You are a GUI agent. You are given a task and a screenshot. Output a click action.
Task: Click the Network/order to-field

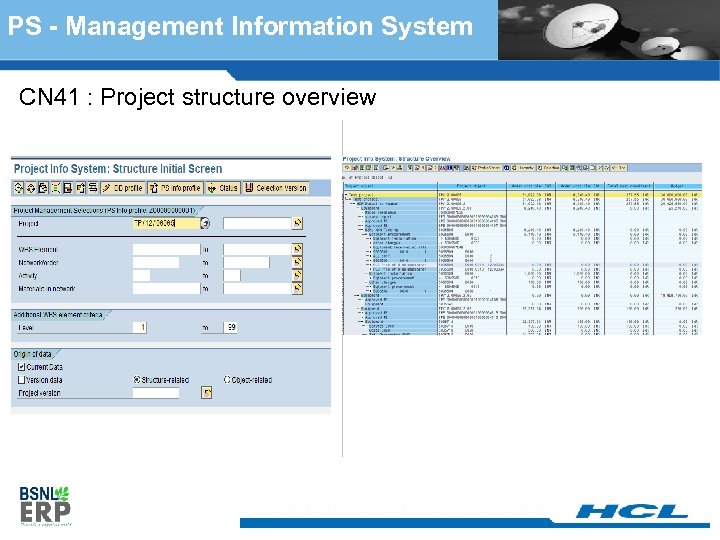pyautogui.click(x=246, y=263)
